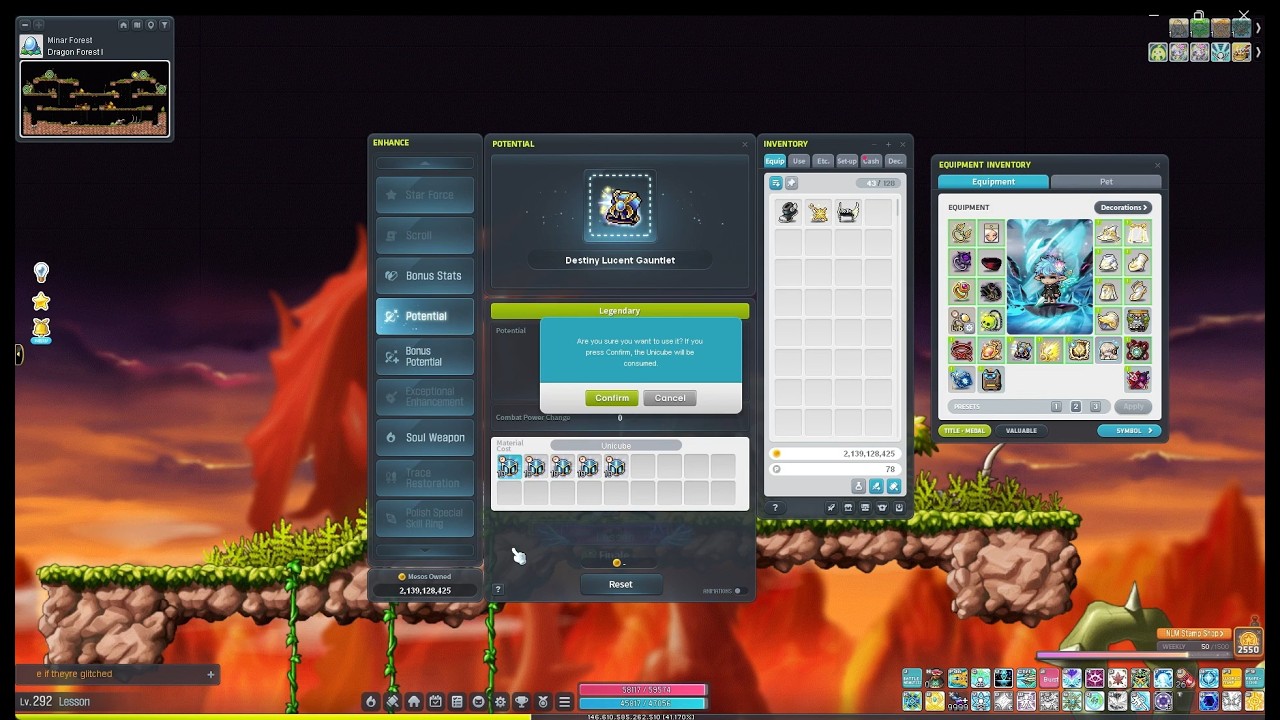Select the Unicube material header

click(x=616, y=446)
